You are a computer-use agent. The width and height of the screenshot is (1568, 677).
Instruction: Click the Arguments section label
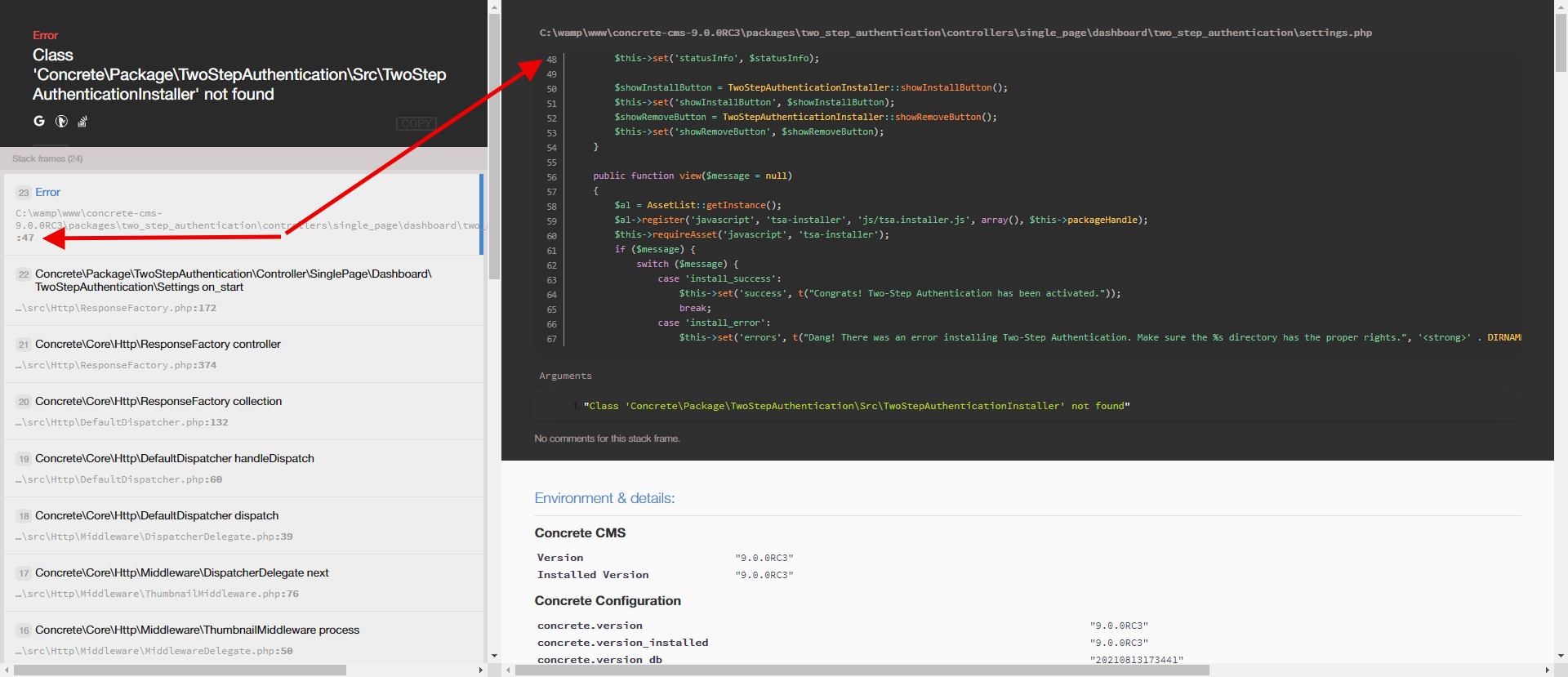tap(565, 376)
